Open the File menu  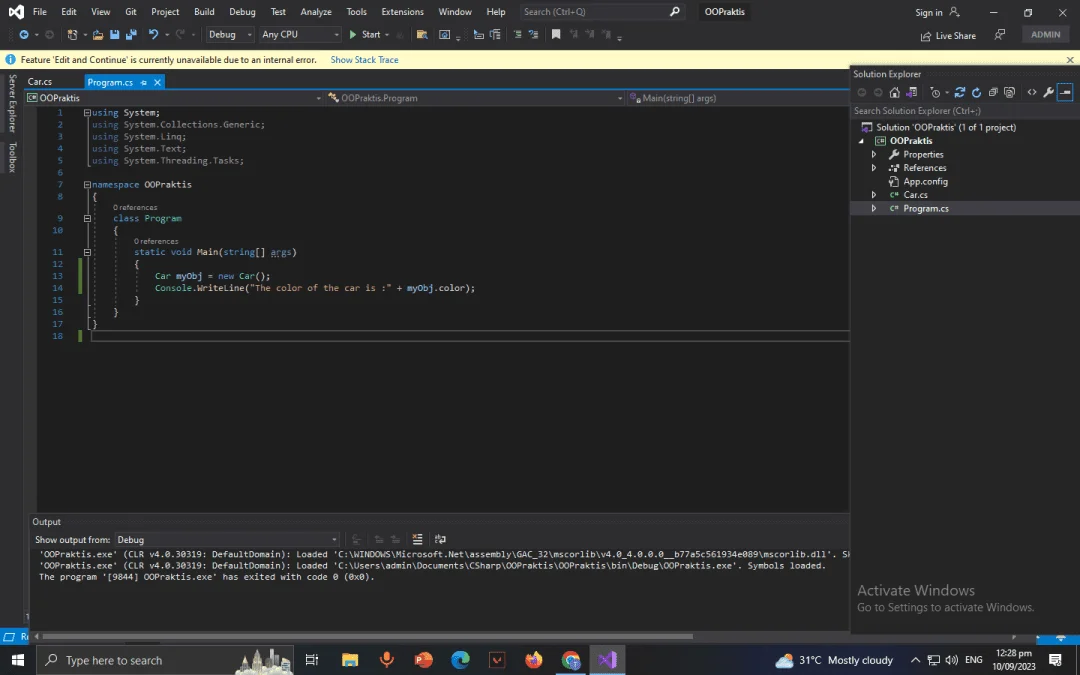click(40, 12)
